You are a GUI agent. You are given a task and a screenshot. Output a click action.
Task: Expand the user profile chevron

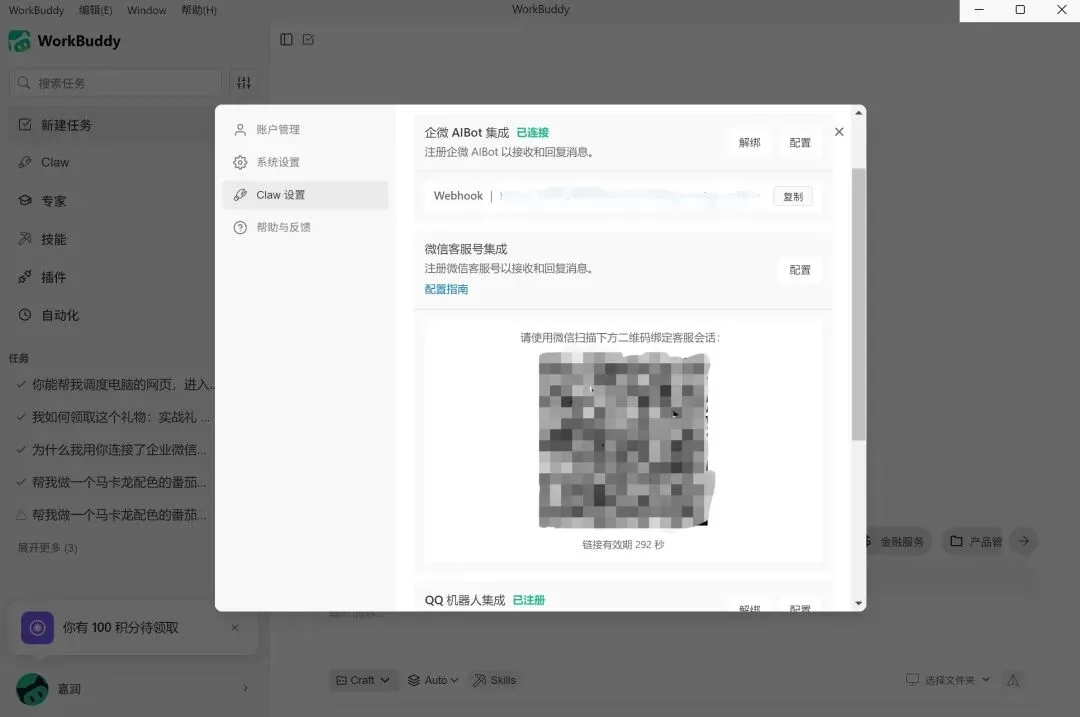[246, 688]
